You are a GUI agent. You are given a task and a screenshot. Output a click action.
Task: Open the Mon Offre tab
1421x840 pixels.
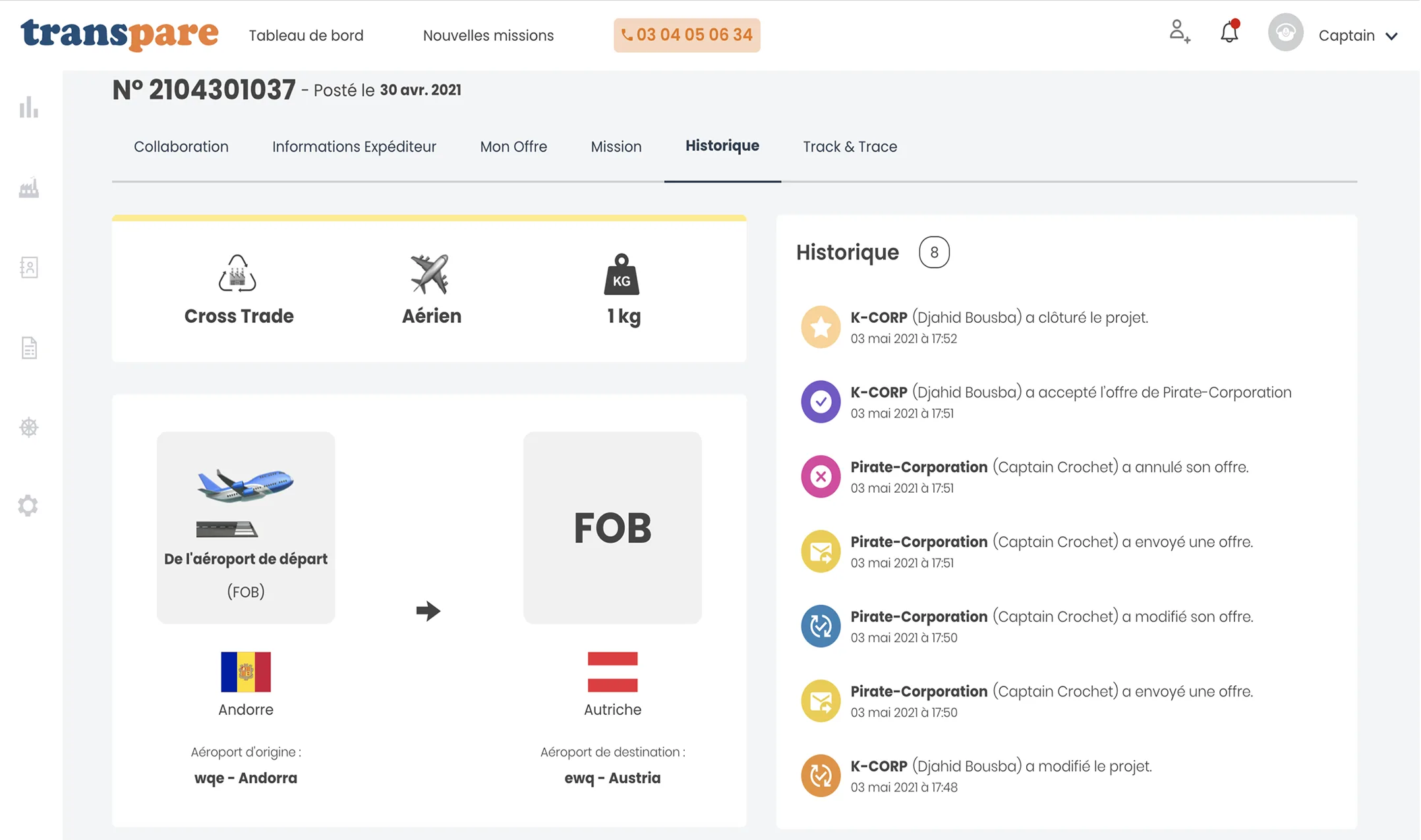513,146
